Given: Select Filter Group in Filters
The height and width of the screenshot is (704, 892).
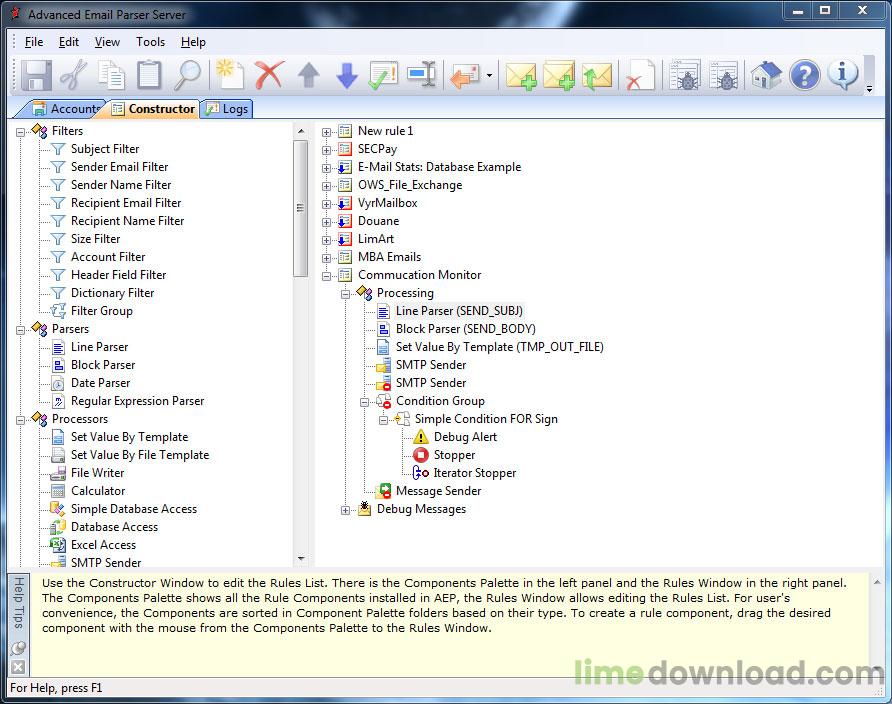Looking at the screenshot, I should (101, 311).
